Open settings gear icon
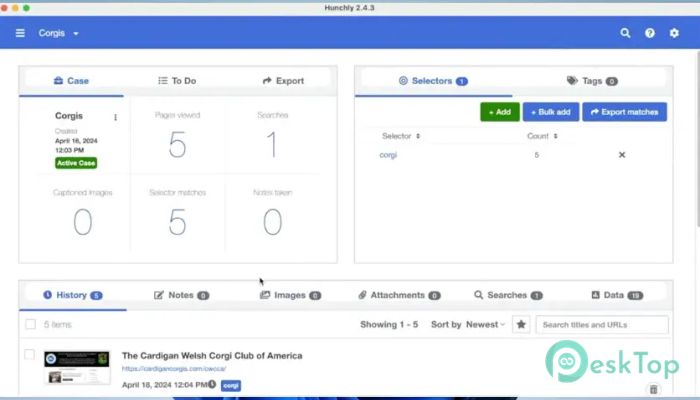 674,33
